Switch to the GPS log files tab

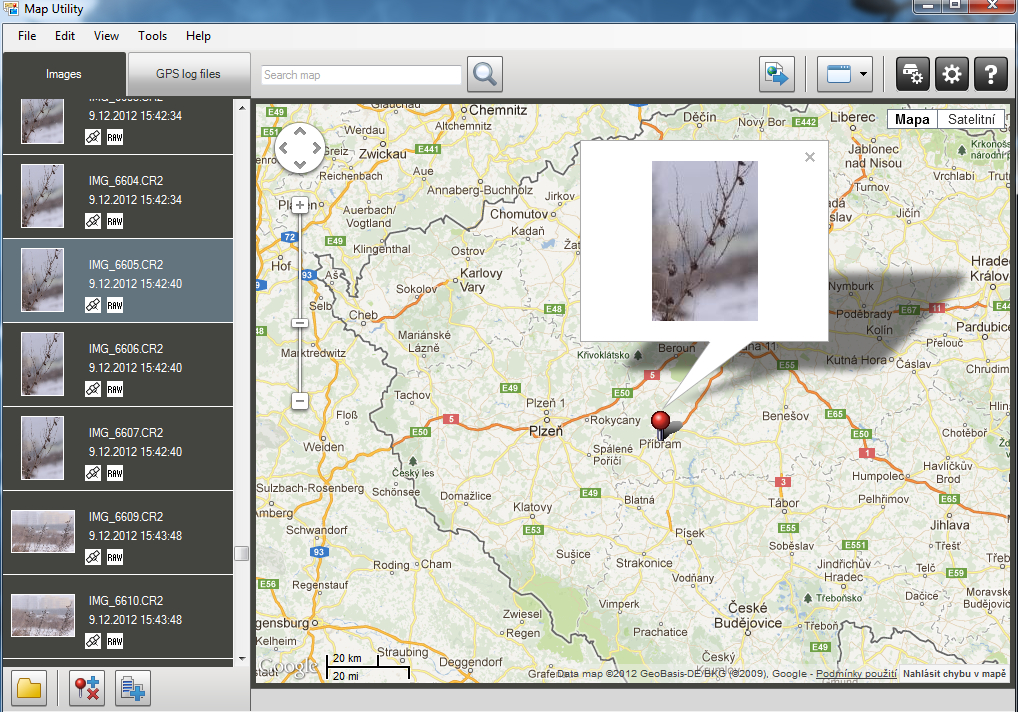point(188,74)
